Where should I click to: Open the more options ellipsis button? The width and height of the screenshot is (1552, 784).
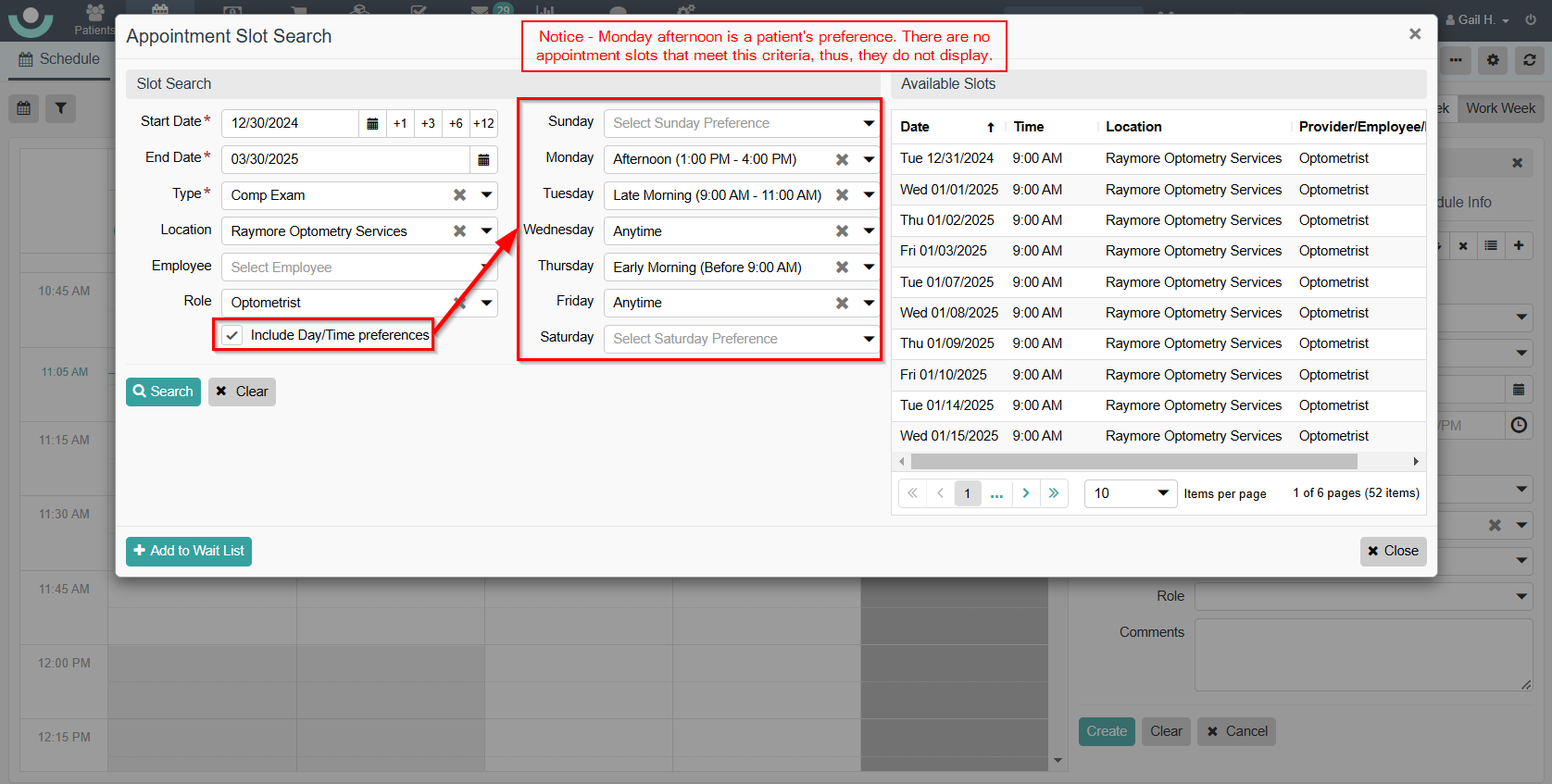(x=1456, y=60)
